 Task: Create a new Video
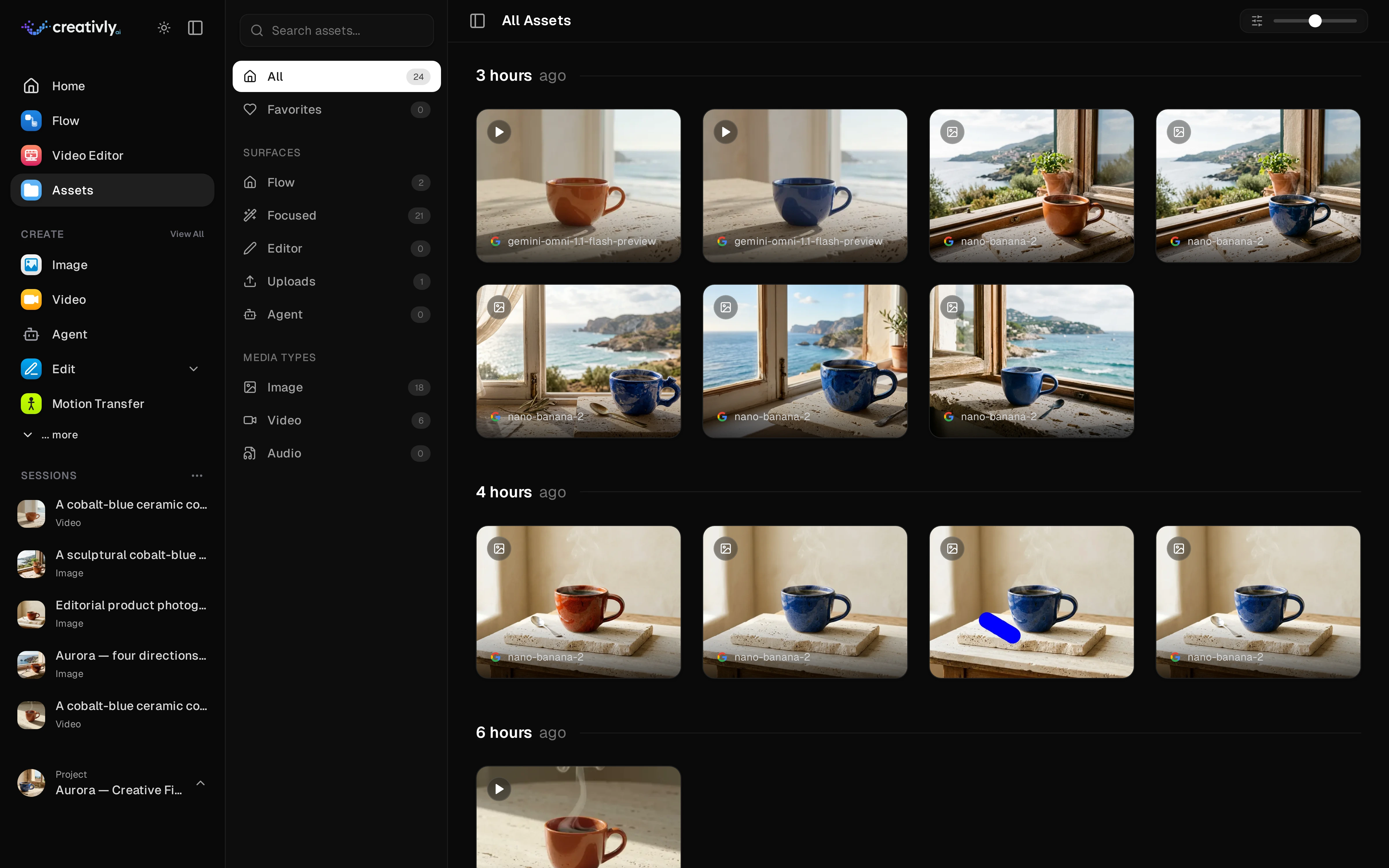pyautogui.click(x=113, y=300)
